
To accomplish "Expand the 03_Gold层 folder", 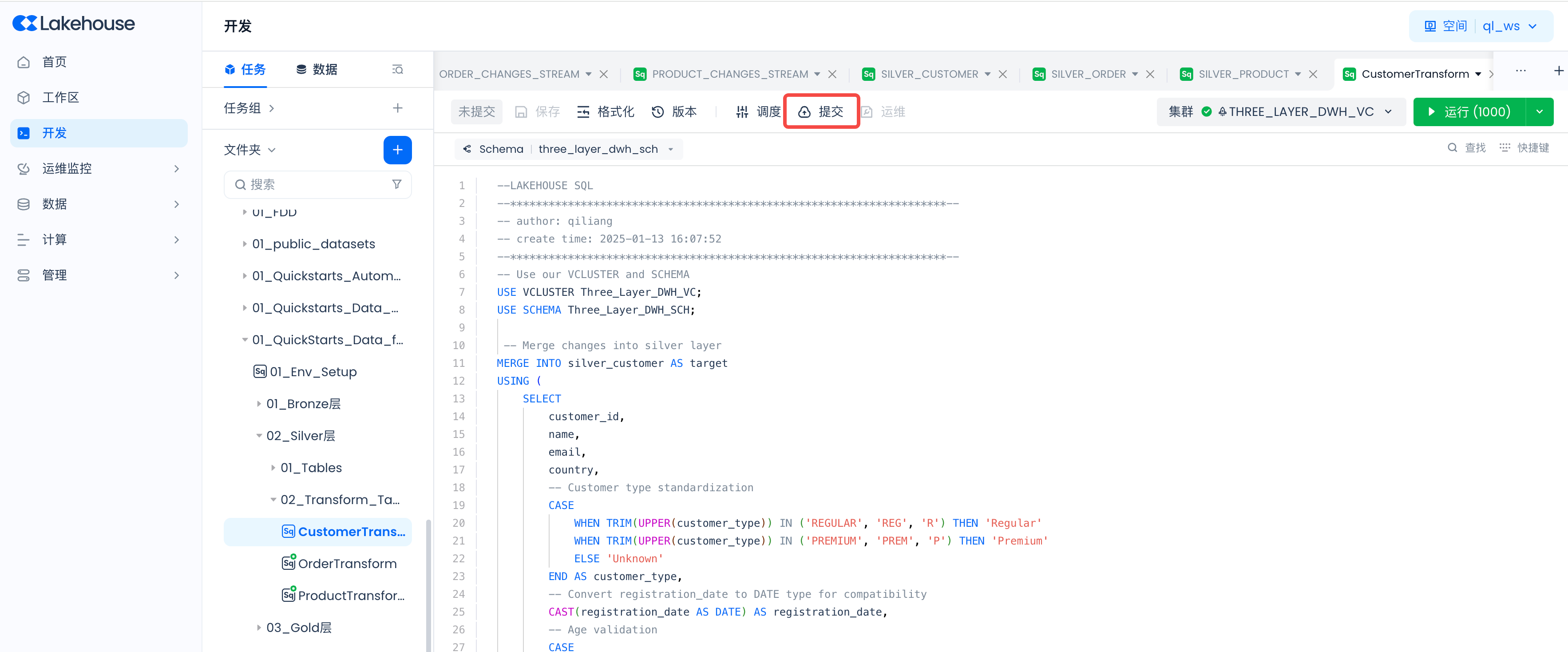I will pos(259,627).
